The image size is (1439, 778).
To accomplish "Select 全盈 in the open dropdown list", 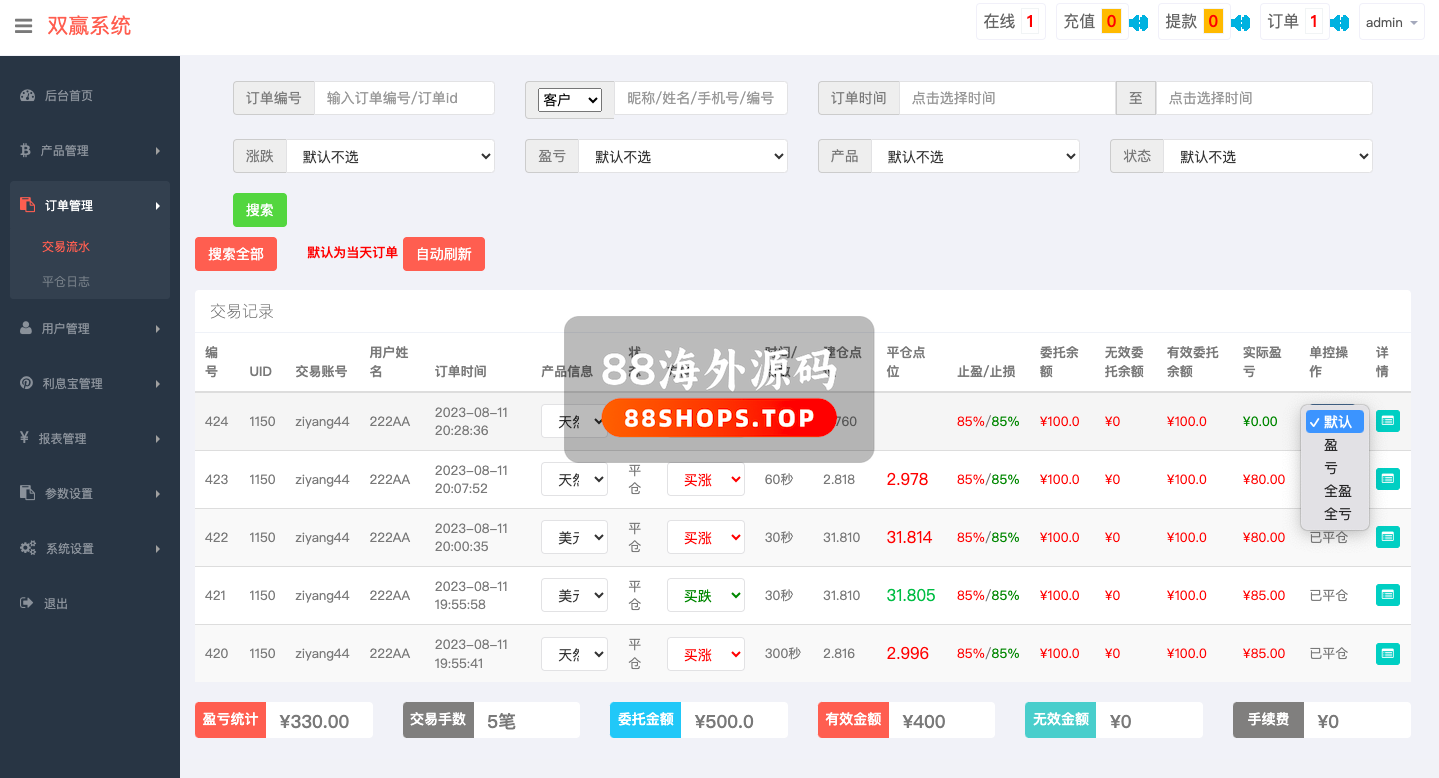I will (x=1337, y=491).
